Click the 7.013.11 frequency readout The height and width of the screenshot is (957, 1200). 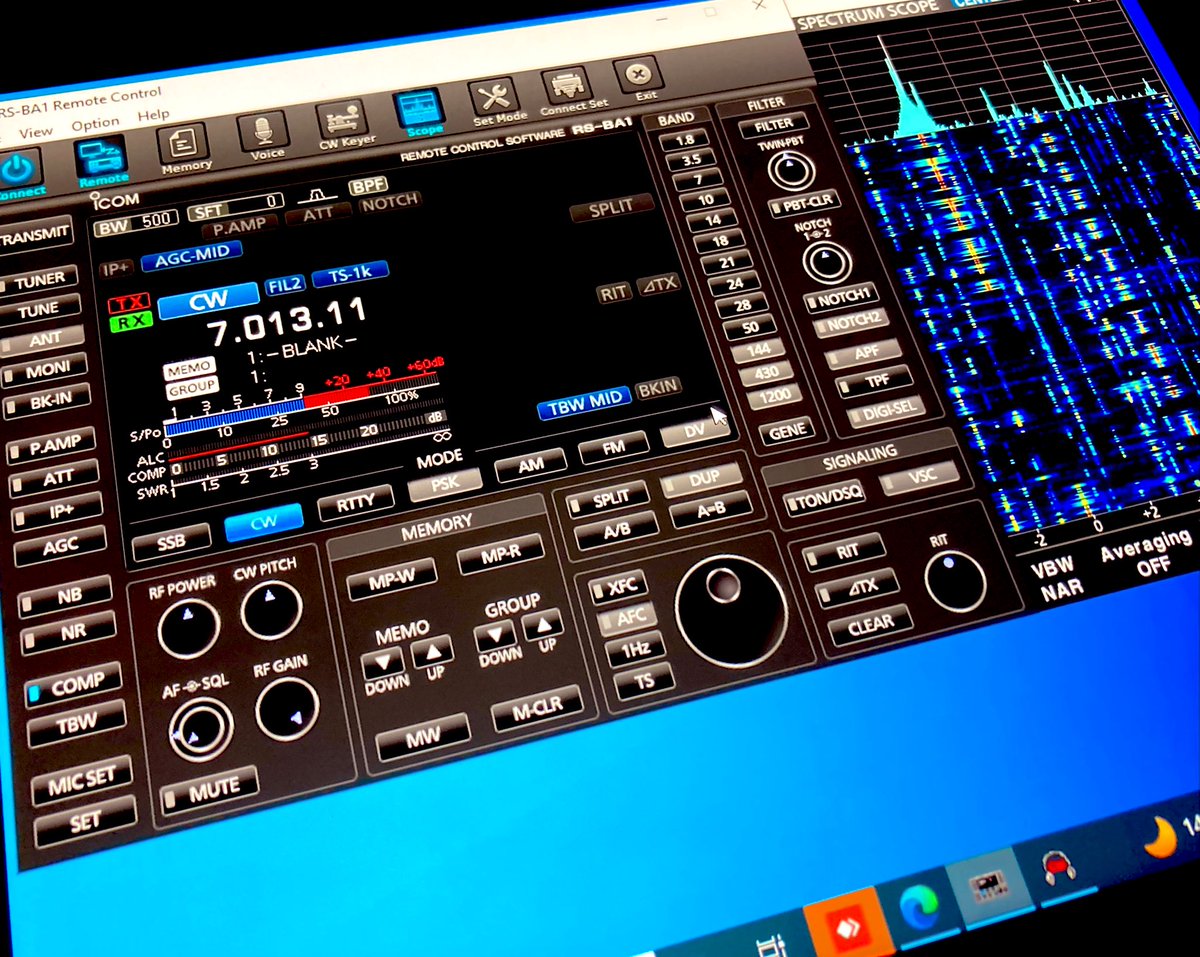pos(286,323)
